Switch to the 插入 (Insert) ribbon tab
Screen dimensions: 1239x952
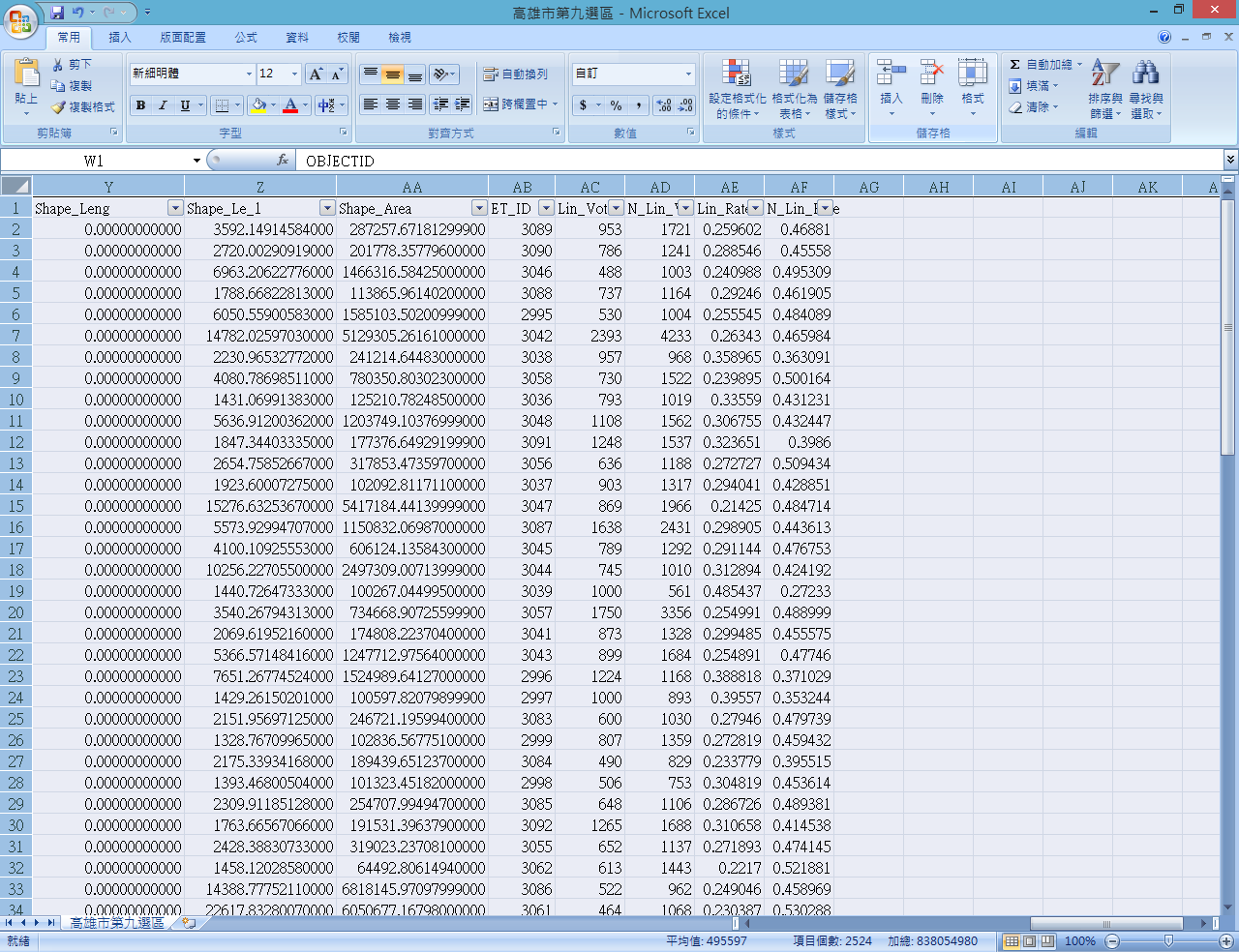point(120,38)
